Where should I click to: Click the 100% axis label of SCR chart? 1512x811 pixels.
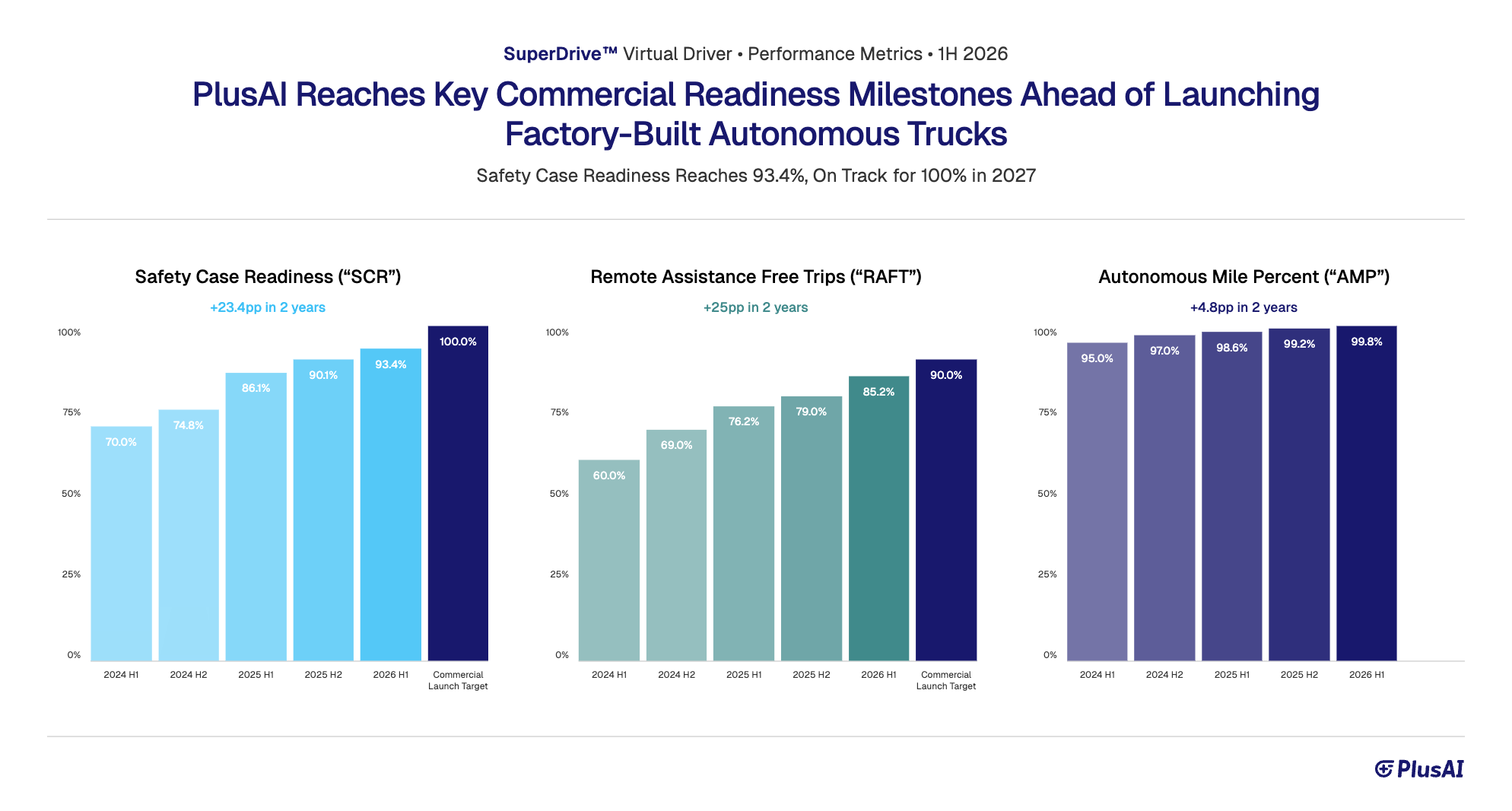tap(69, 332)
